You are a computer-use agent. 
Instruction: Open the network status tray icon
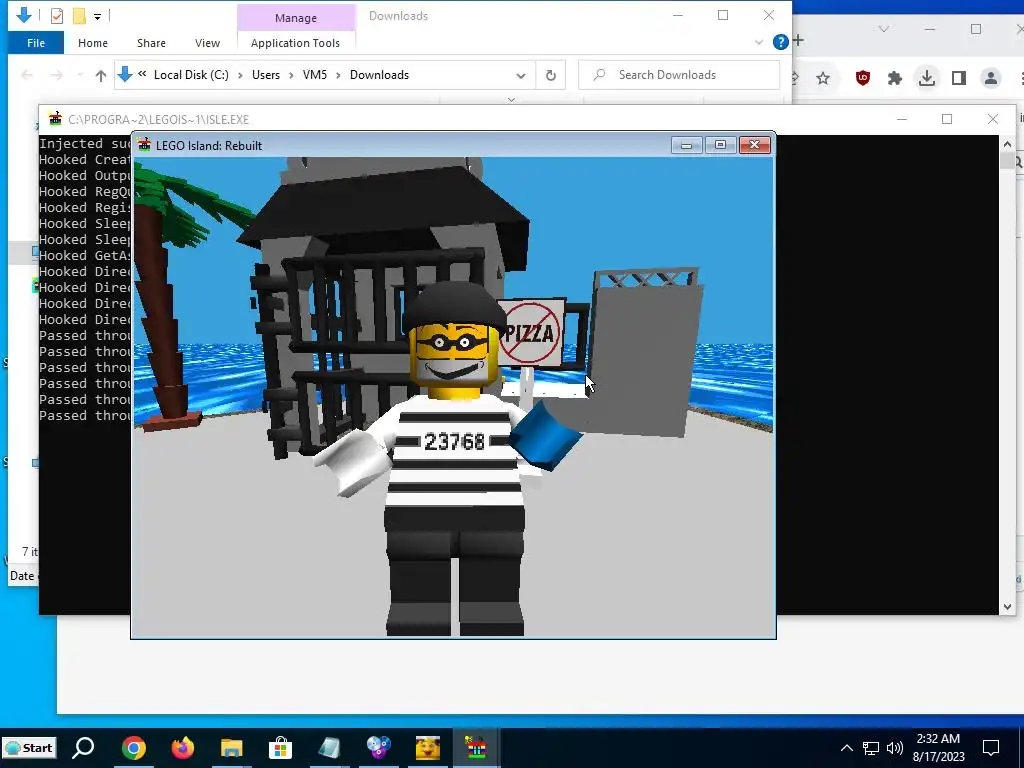coord(871,748)
